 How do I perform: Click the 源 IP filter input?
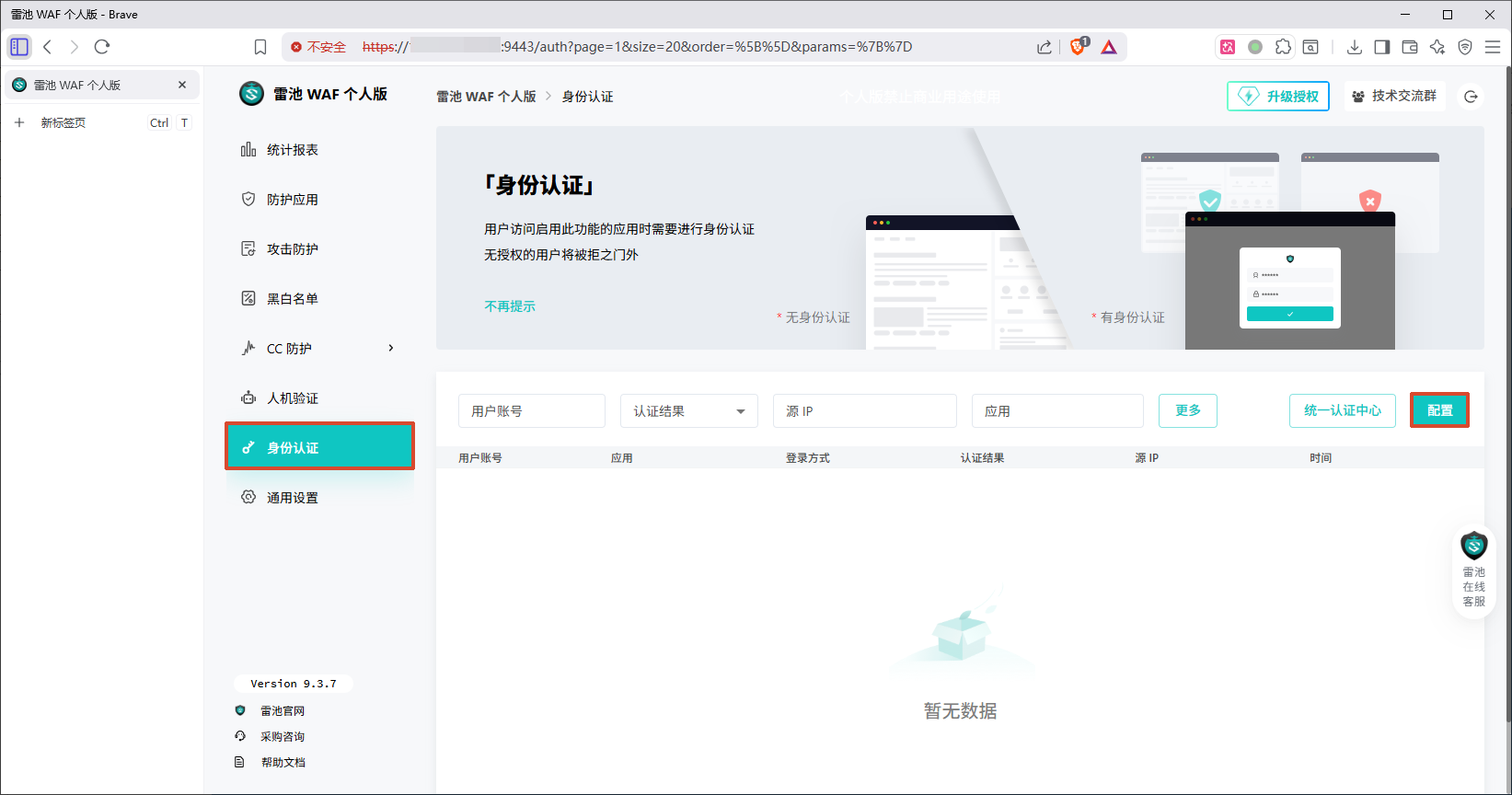(865, 411)
